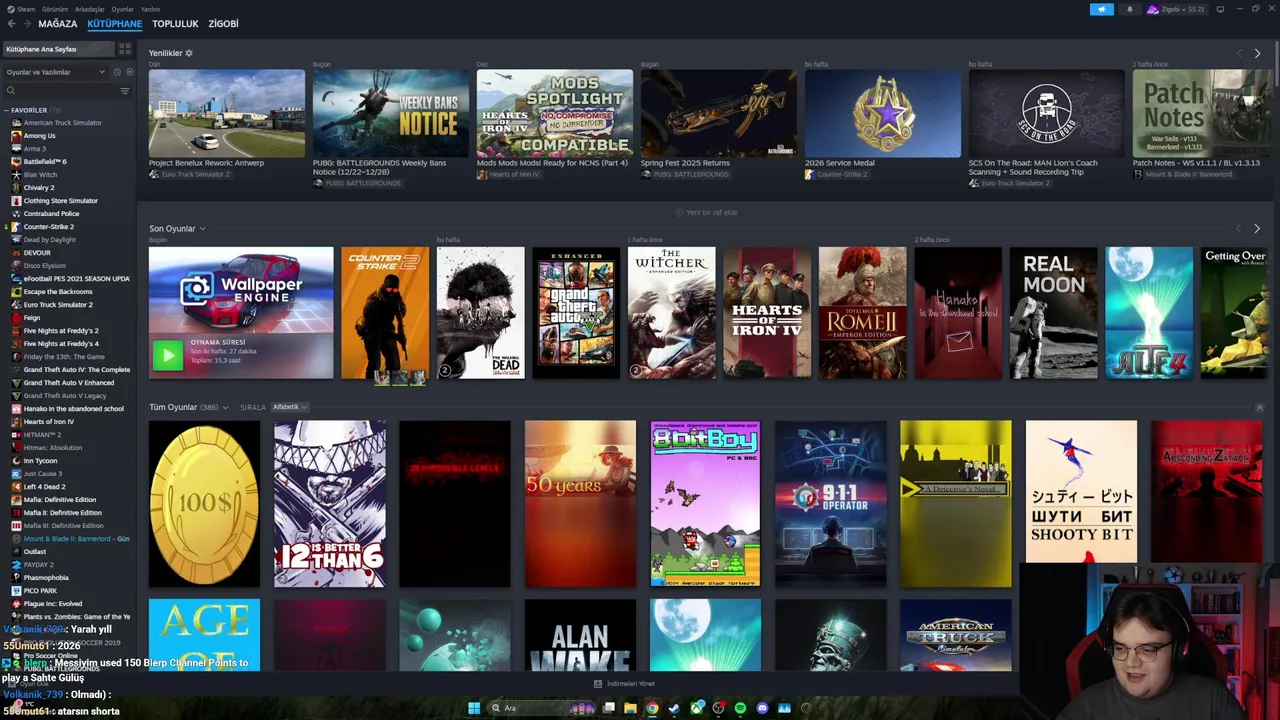This screenshot has height=720, width=1280.
Task: Switch library to grid view icon
Action: pos(125,48)
